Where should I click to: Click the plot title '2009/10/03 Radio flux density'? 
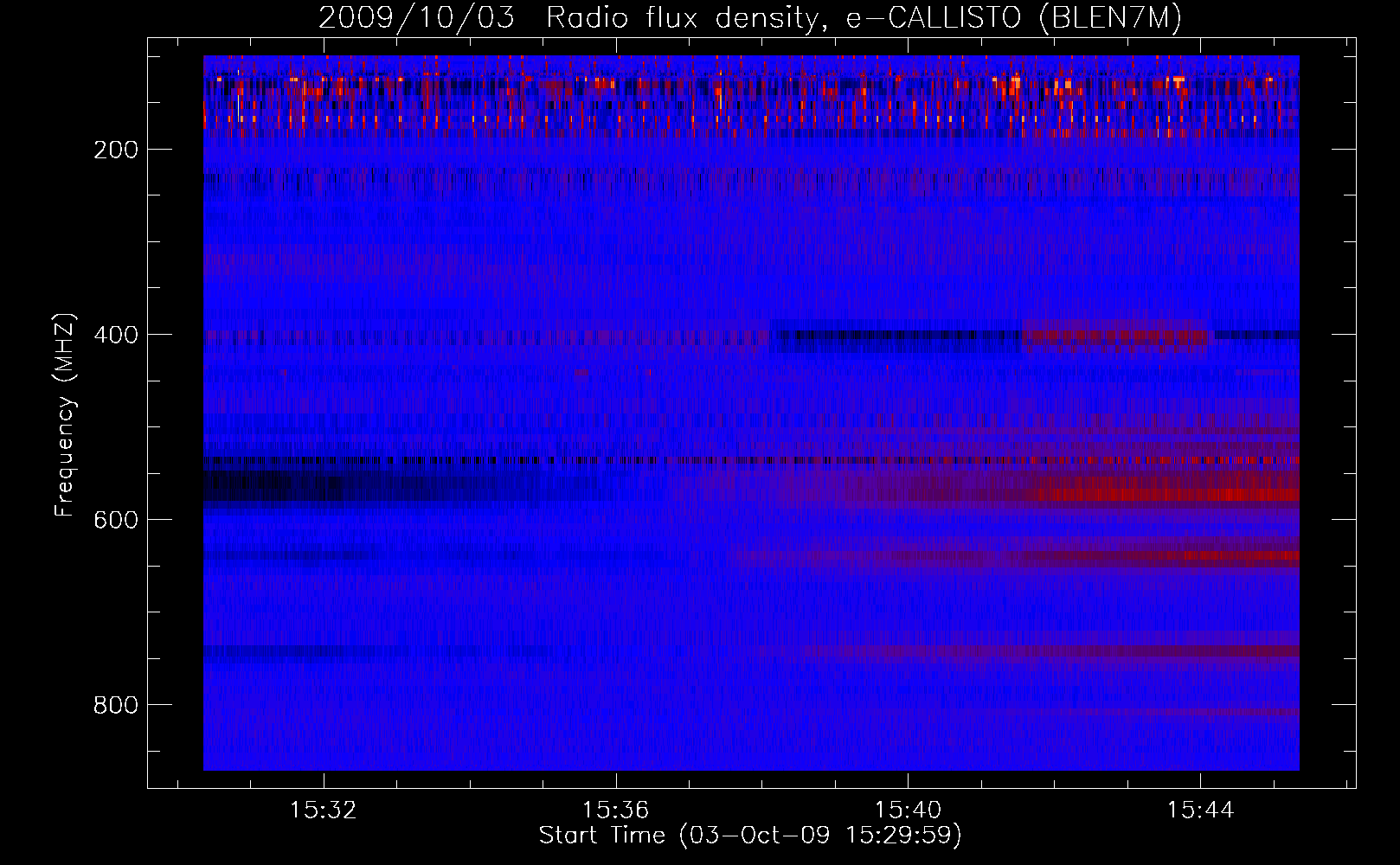750,19
